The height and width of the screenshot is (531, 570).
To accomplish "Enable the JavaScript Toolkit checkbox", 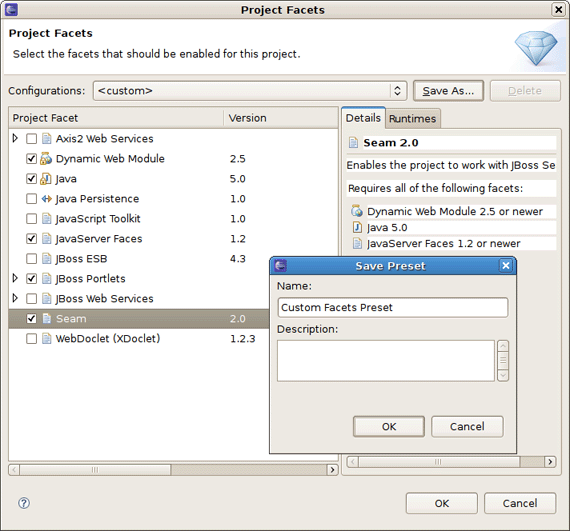I will coord(32,218).
